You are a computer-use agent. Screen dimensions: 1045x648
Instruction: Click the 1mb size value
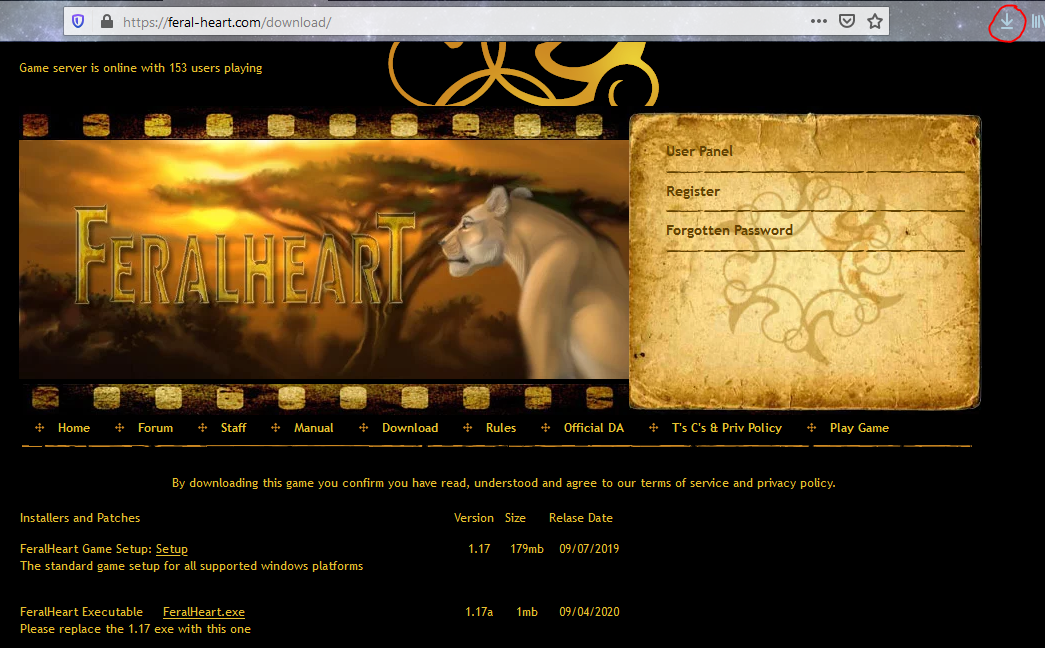[x=526, y=612]
